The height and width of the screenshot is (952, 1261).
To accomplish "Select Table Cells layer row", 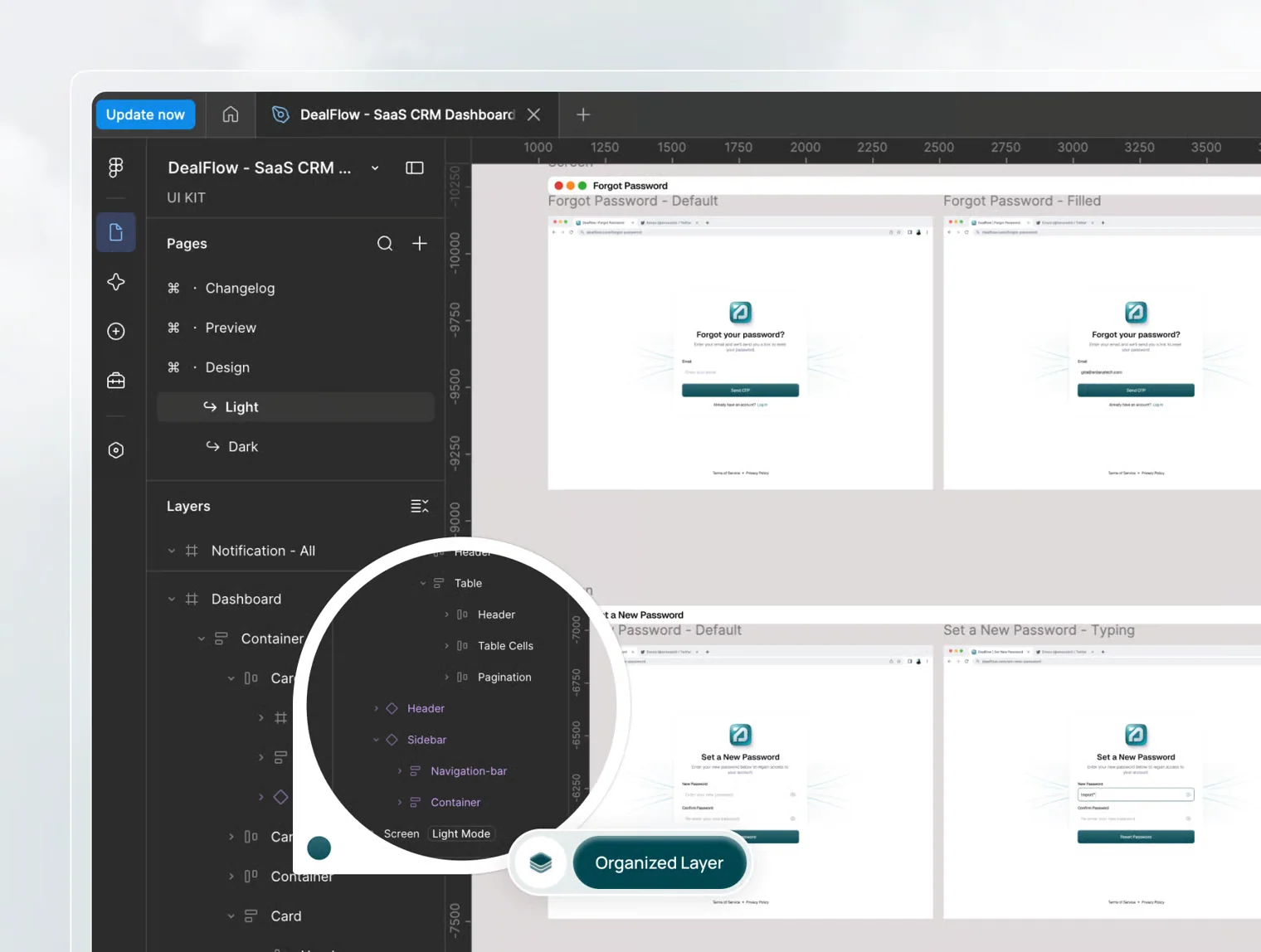I will tap(505, 646).
